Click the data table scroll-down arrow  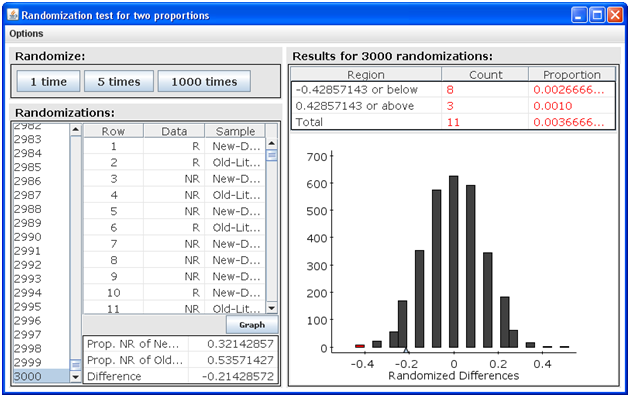click(272, 308)
